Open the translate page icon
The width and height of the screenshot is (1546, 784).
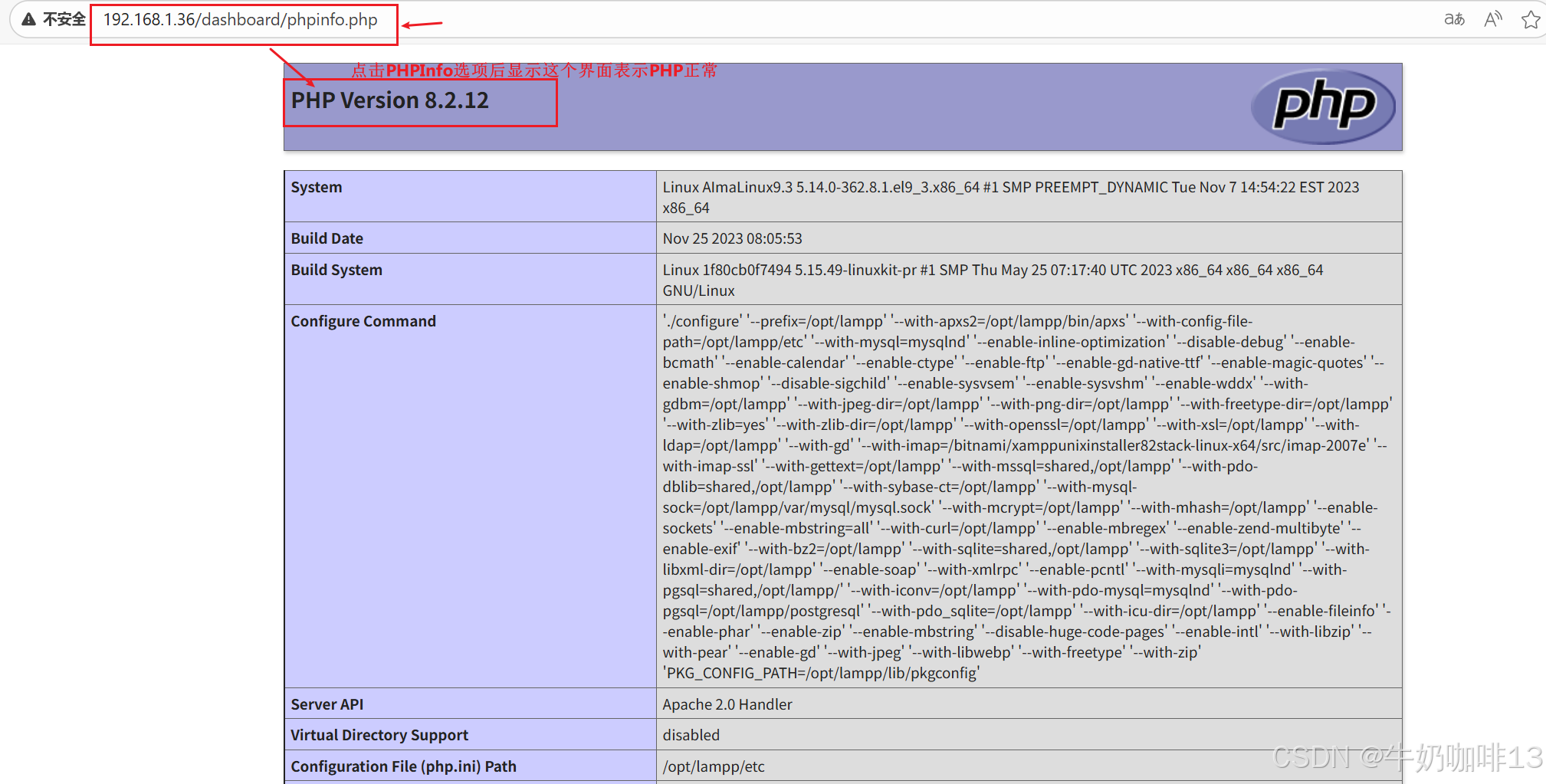[1454, 19]
